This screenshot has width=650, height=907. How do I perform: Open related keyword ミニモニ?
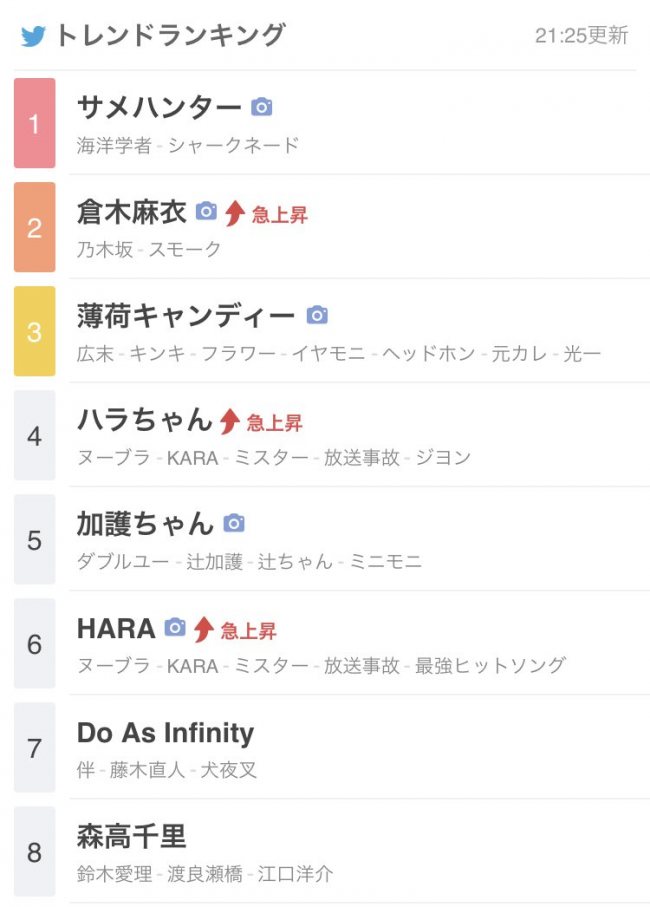(x=386, y=562)
